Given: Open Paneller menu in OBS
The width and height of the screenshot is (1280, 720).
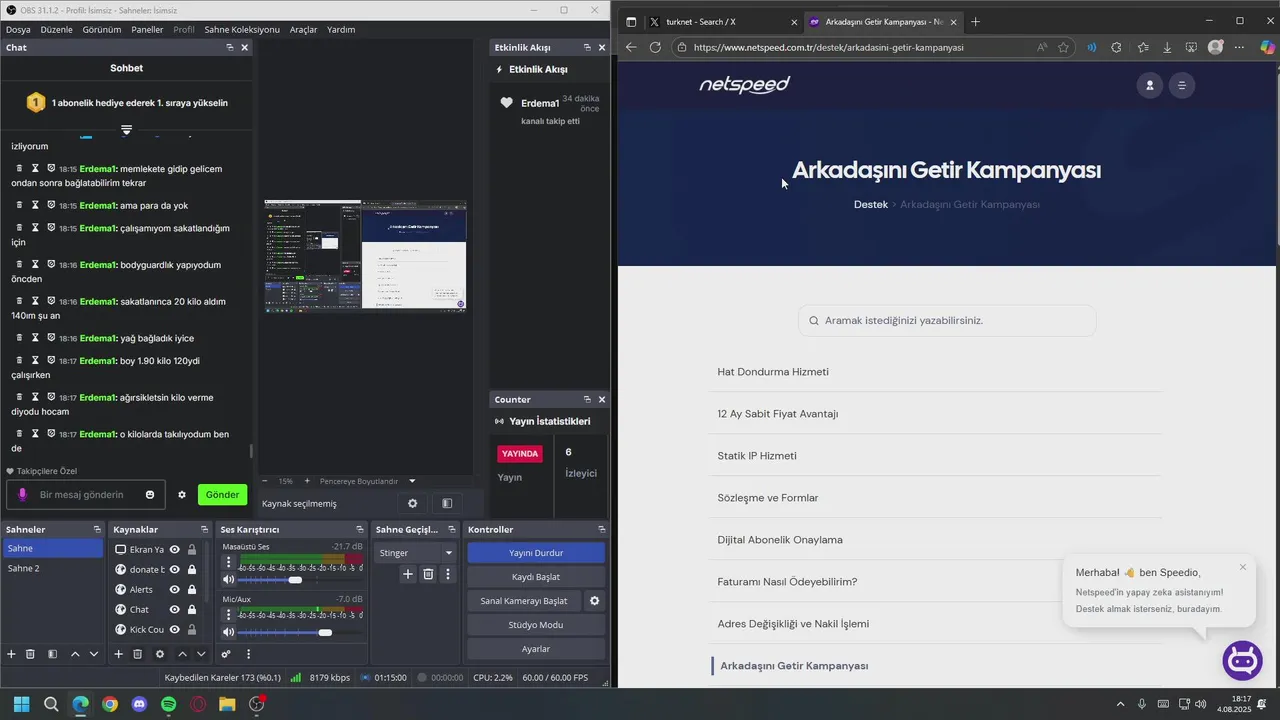Looking at the screenshot, I should tap(147, 29).
